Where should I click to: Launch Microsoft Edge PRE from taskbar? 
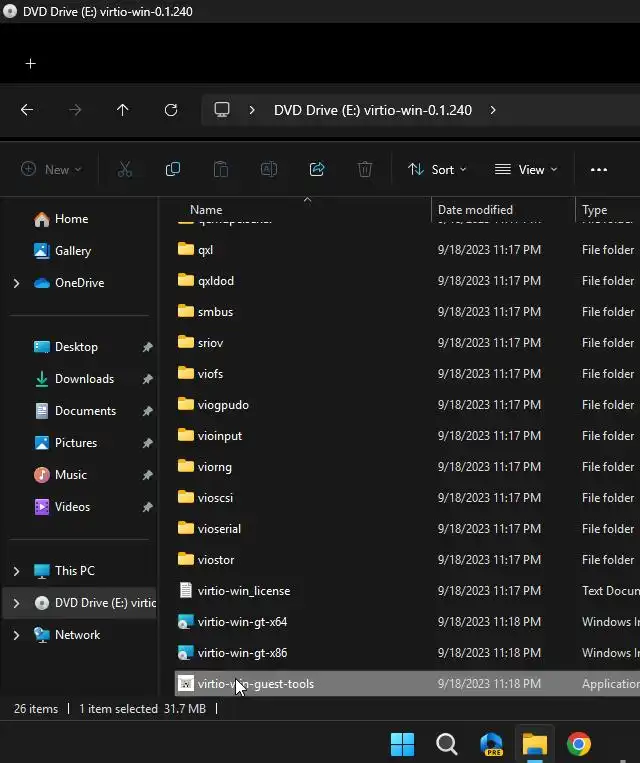point(491,744)
